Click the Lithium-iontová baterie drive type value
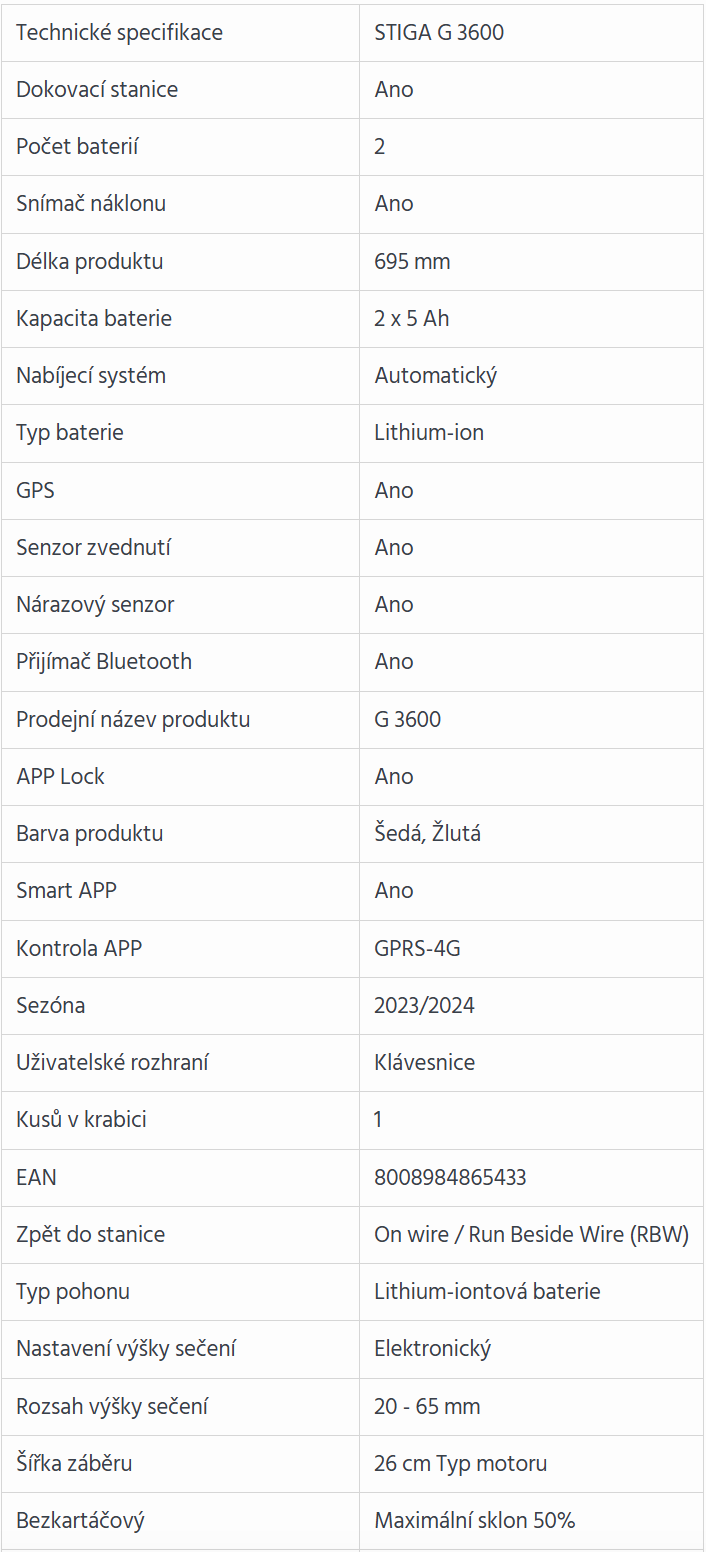The image size is (706, 1552). click(487, 1291)
